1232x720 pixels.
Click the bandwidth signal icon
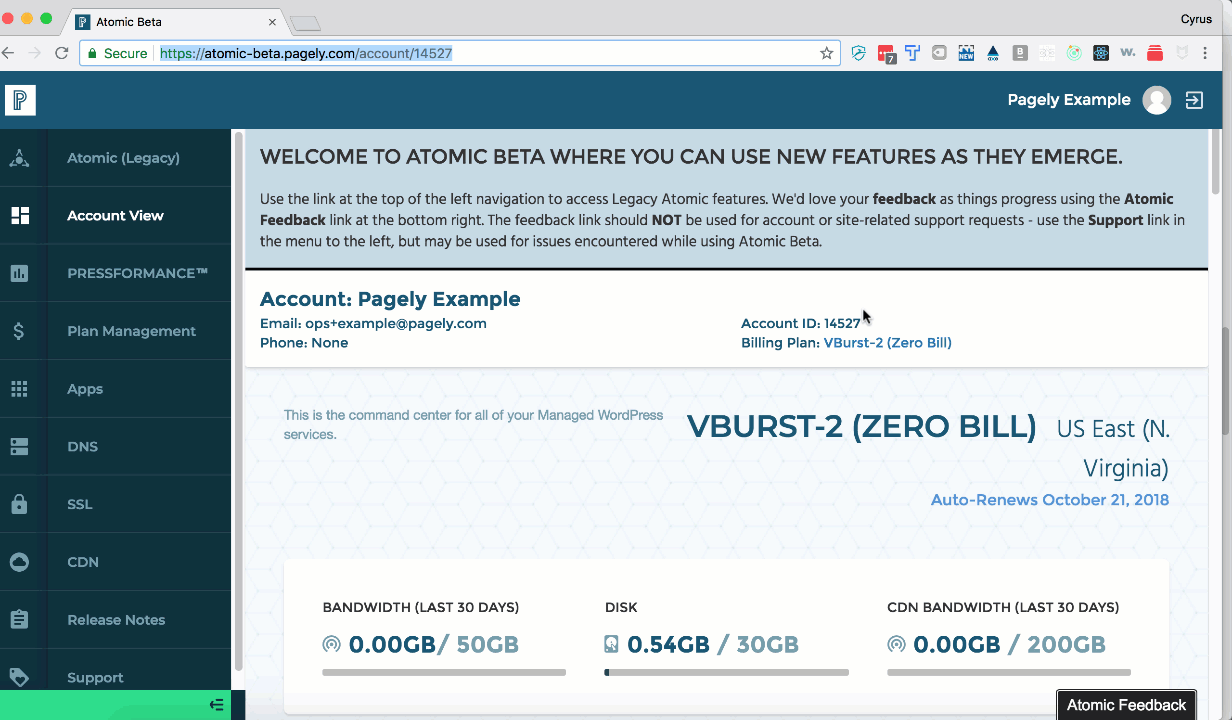(332, 644)
